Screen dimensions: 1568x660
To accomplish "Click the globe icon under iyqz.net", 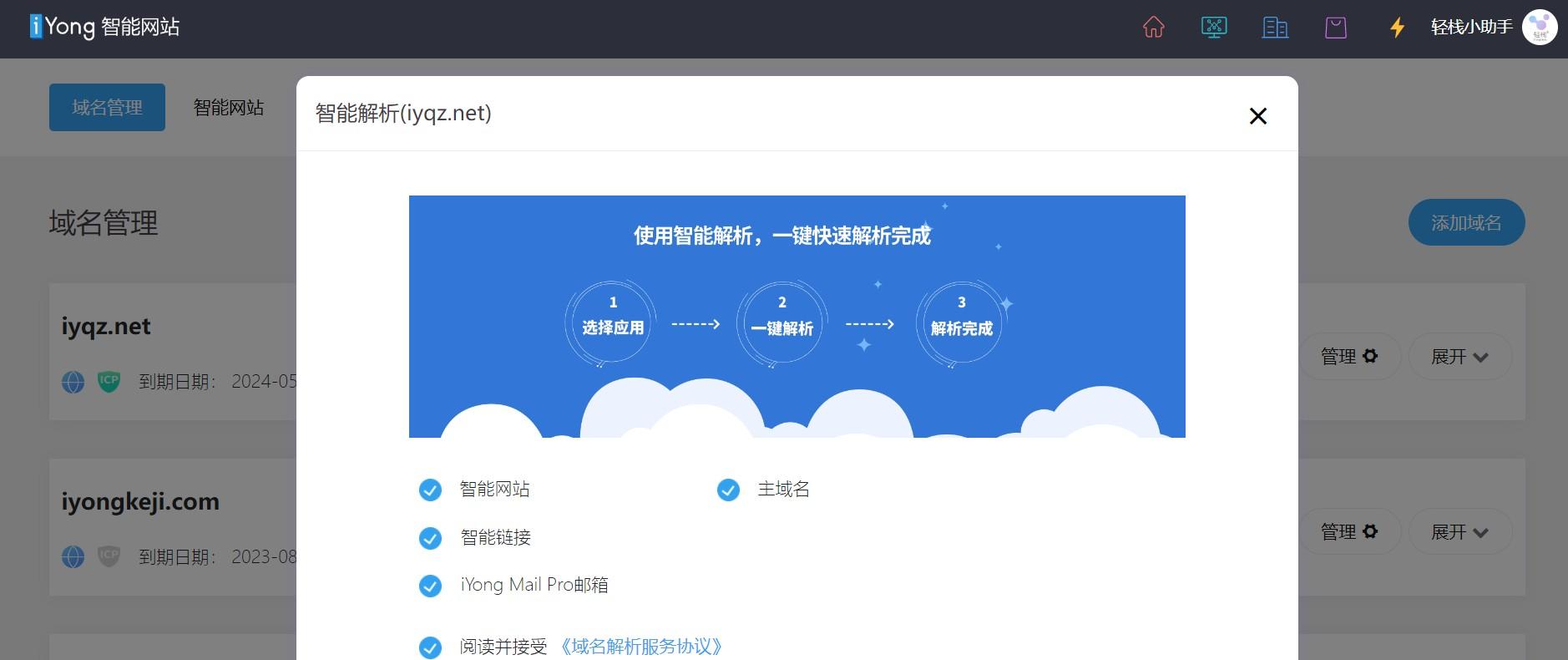I will pos(73,382).
